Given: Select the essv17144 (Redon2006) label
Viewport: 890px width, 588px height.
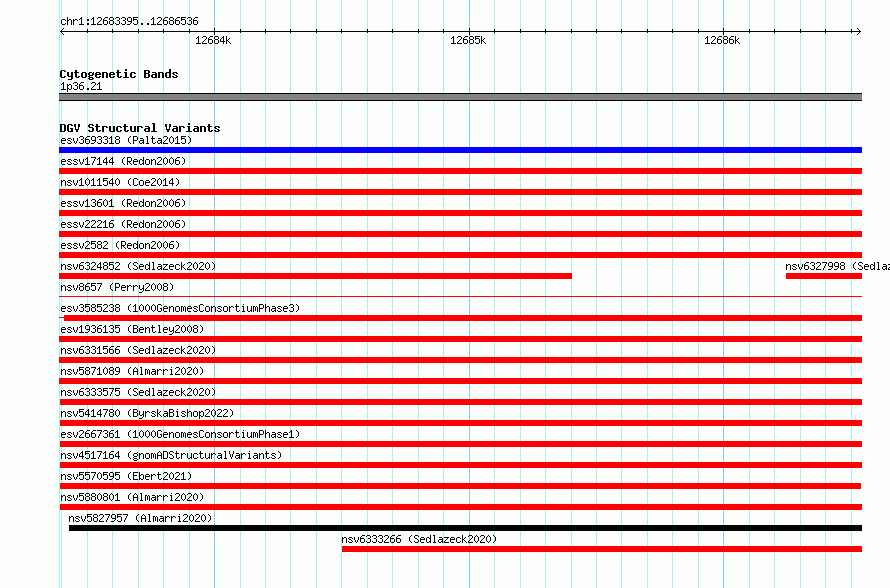Looking at the screenshot, I should click(123, 161).
